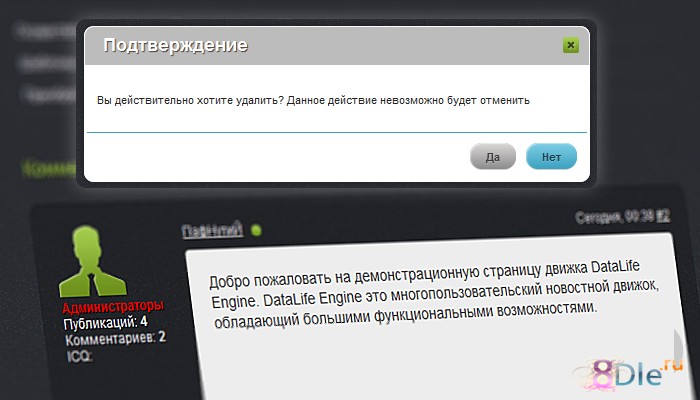The width and height of the screenshot is (700, 400).
Task: Click the green administrator avatar image
Action: coord(92,262)
